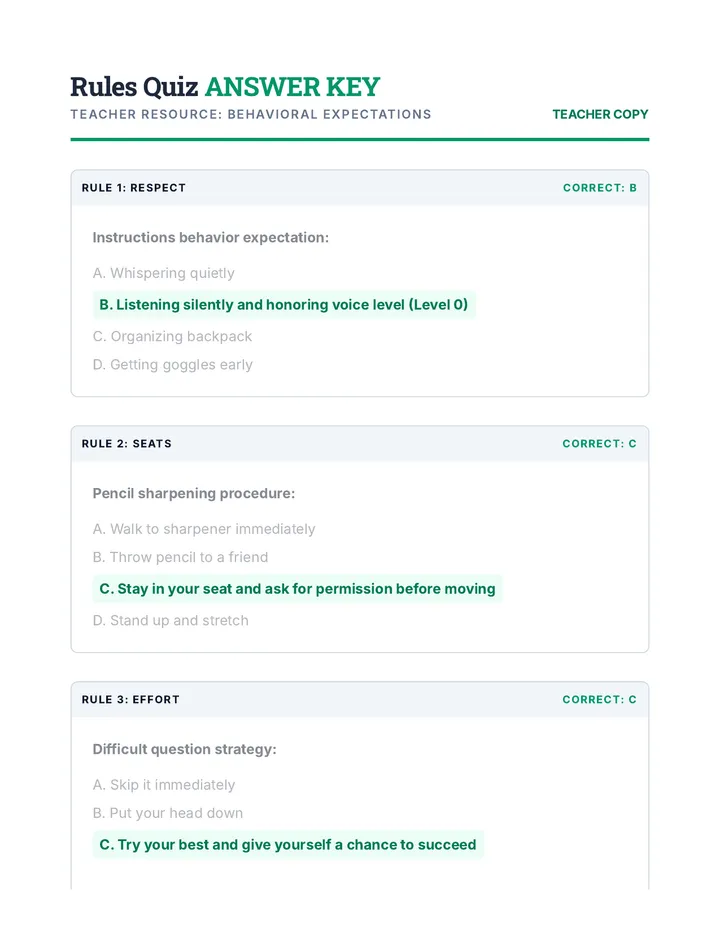Click the CORRECT: B label
The image size is (720, 932).
(x=599, y=188)
